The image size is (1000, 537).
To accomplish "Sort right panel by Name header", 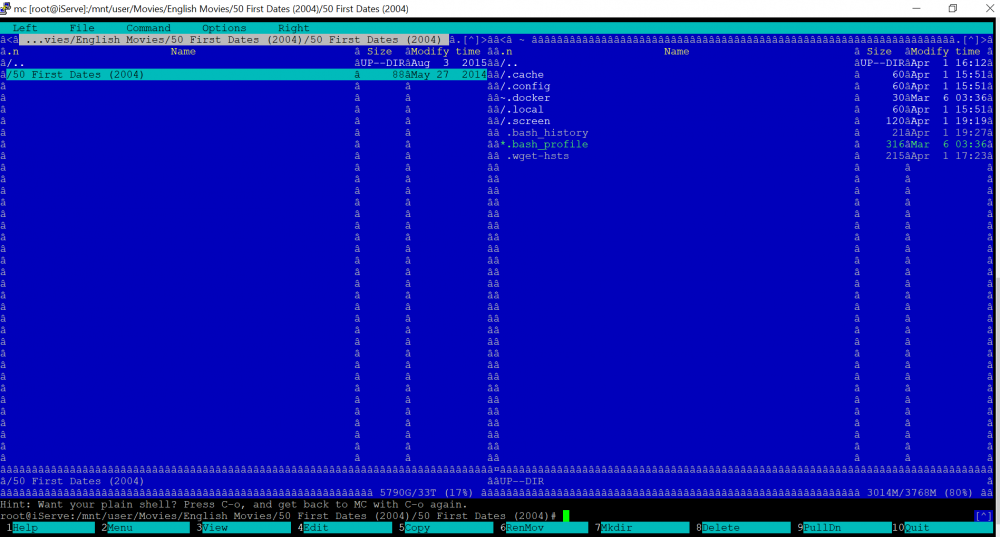I will pyautogui.click(x=676, y=52).
